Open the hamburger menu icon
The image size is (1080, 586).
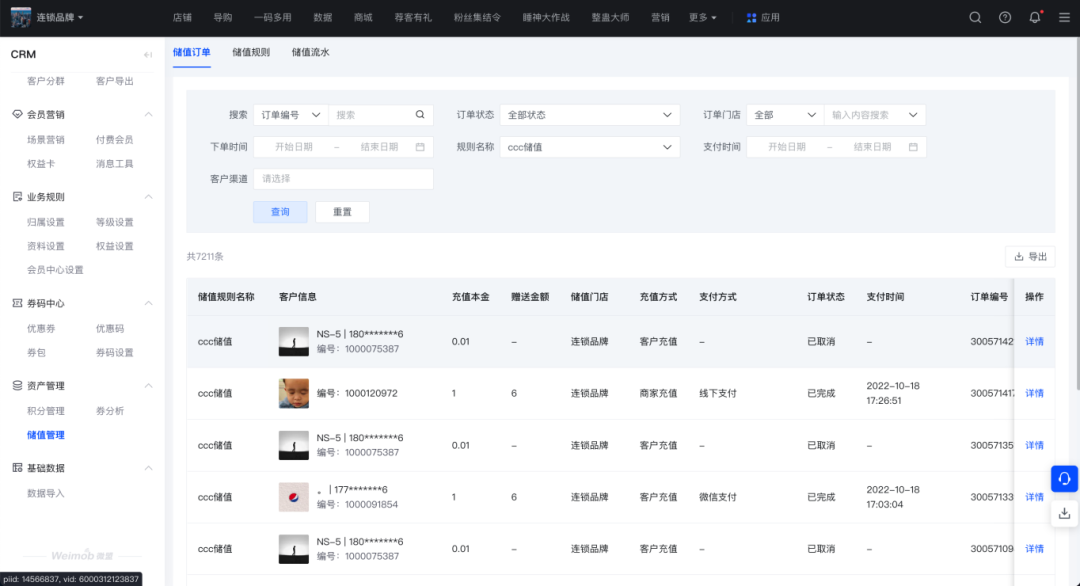1064,18
